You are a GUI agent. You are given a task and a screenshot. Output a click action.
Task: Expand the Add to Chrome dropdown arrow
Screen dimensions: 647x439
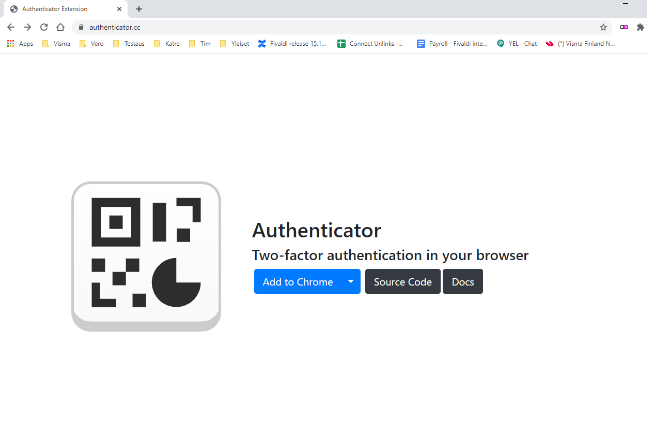(351, 282)
